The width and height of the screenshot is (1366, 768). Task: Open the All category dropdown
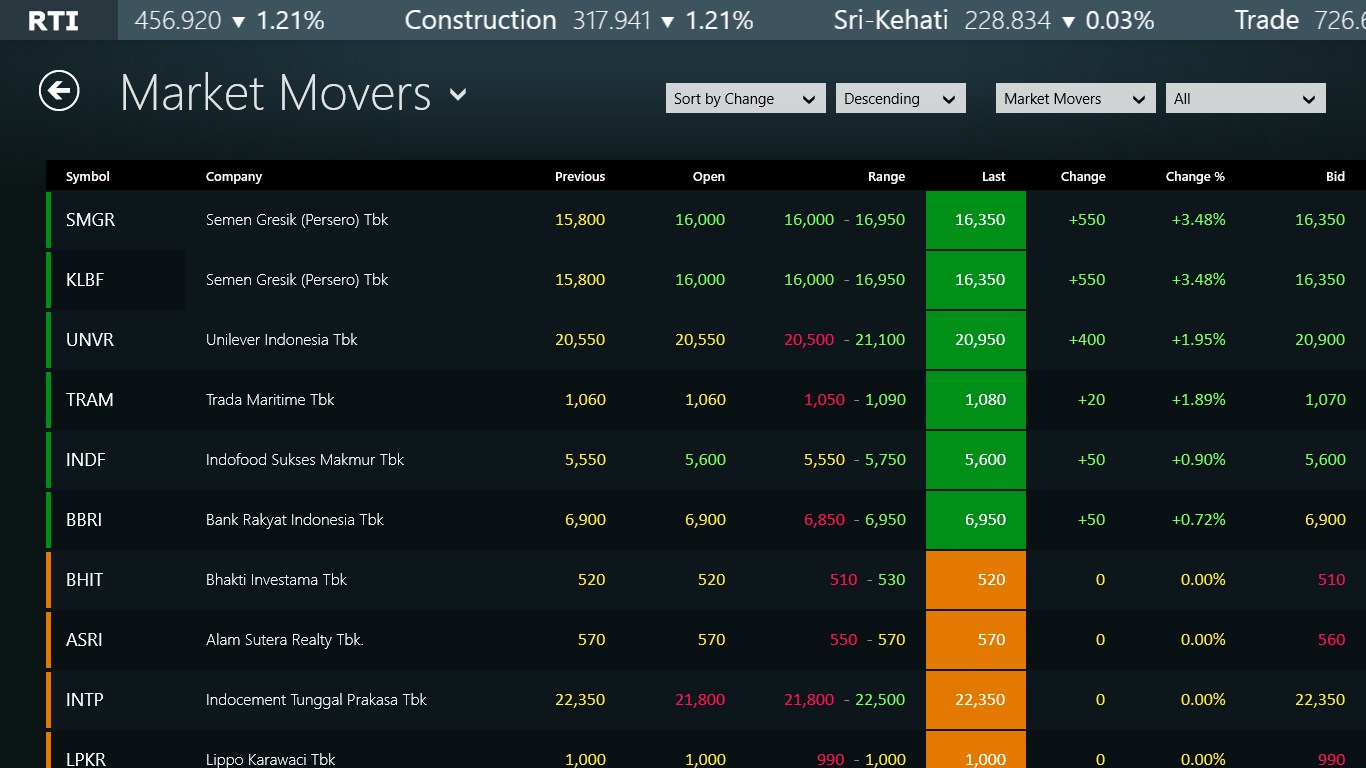coord(1245,99)
